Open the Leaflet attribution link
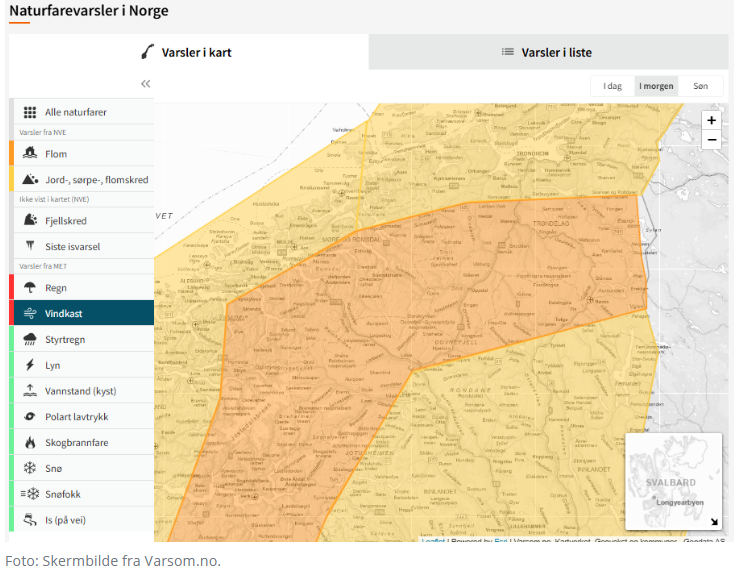Image resolution: width=734 pixels, height=568 pixels. (433, 541)
